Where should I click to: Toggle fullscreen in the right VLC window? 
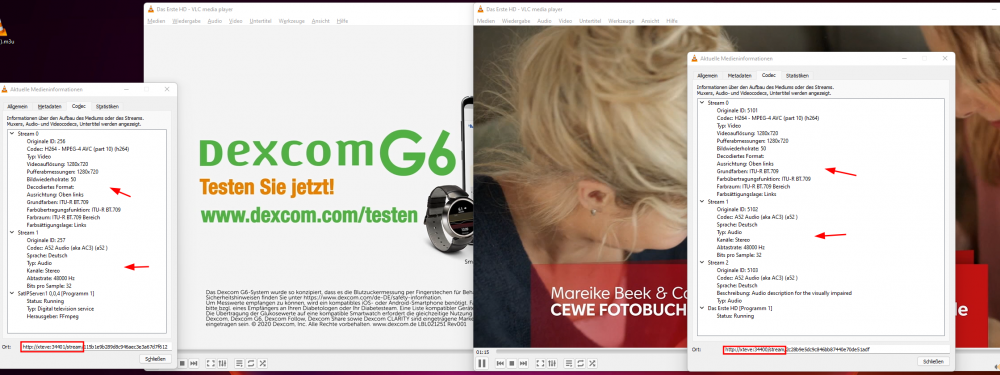point(540,363)
